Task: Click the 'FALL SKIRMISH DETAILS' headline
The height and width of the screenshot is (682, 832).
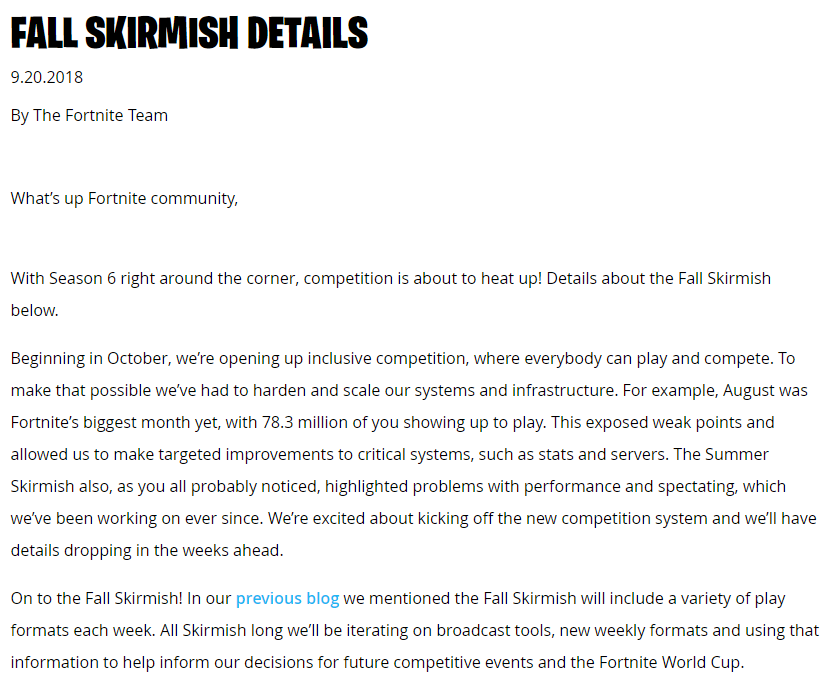Action: point(189,33)
